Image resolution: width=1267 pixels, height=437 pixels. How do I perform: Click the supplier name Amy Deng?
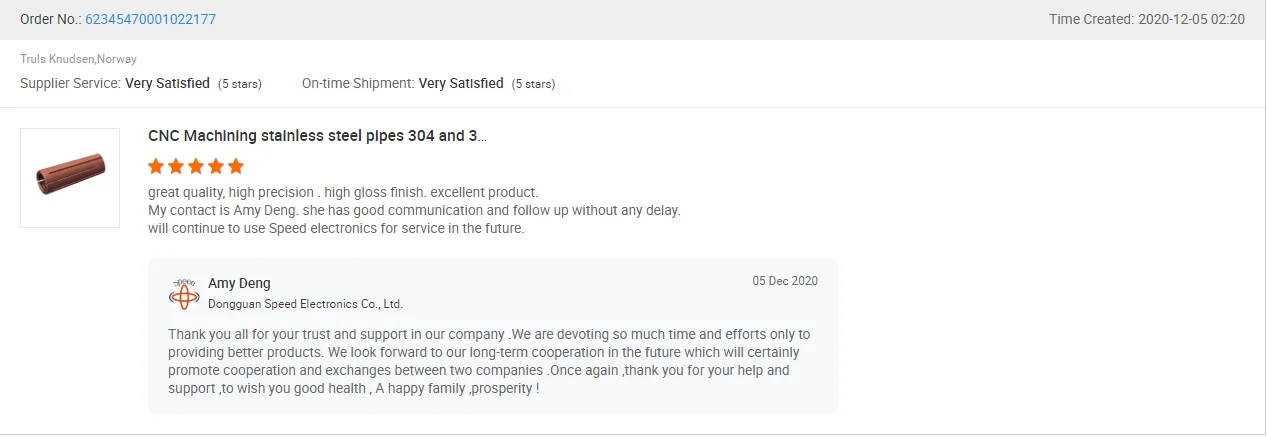click(x=239, y=283)
